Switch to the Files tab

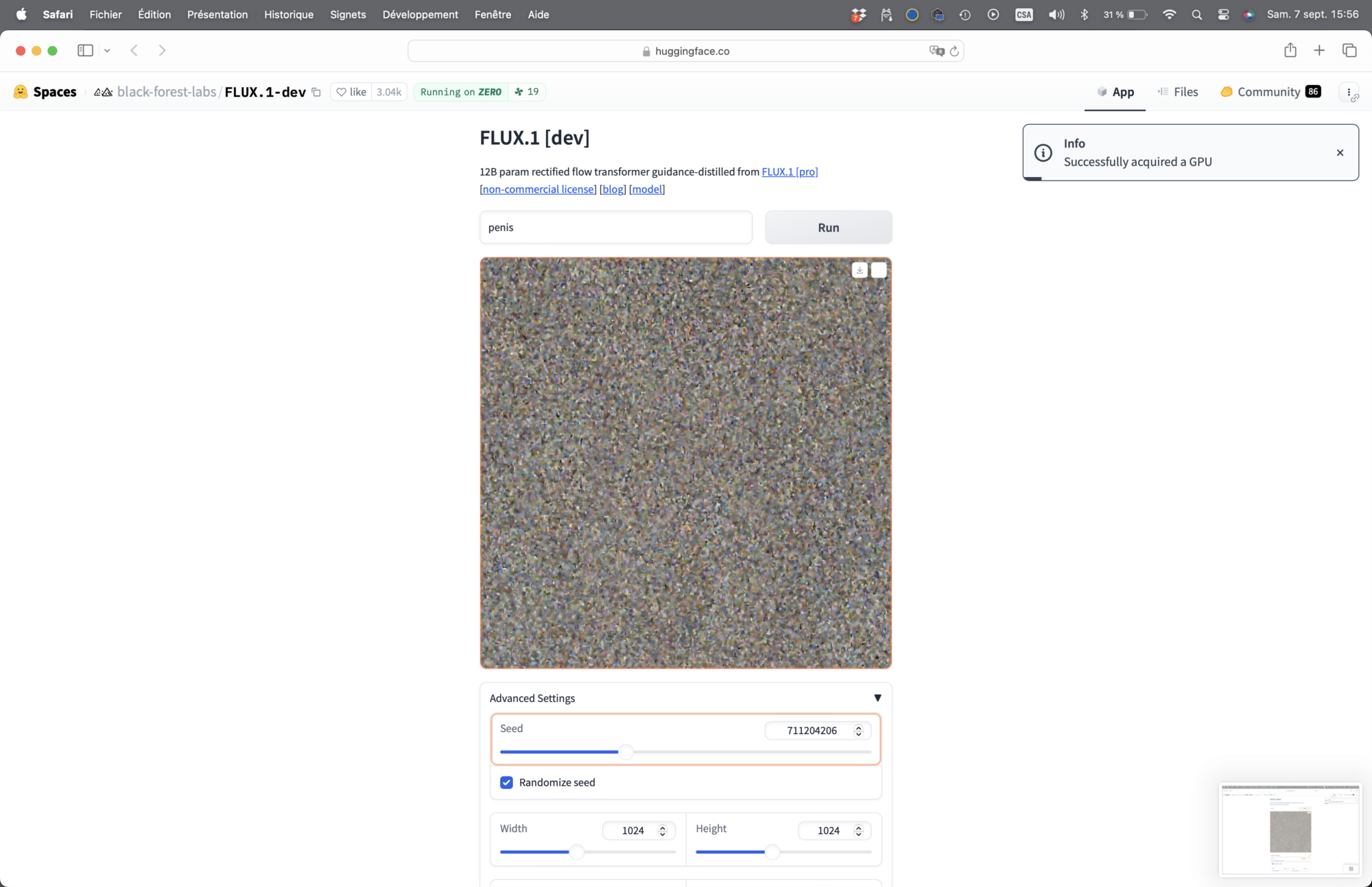tap(1178, 92)
